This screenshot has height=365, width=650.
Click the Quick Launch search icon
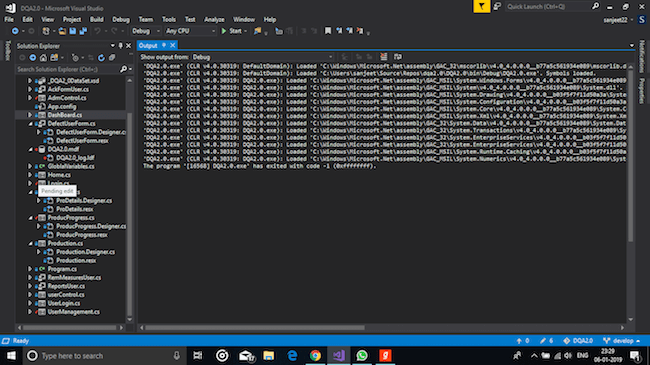(595, 6)
